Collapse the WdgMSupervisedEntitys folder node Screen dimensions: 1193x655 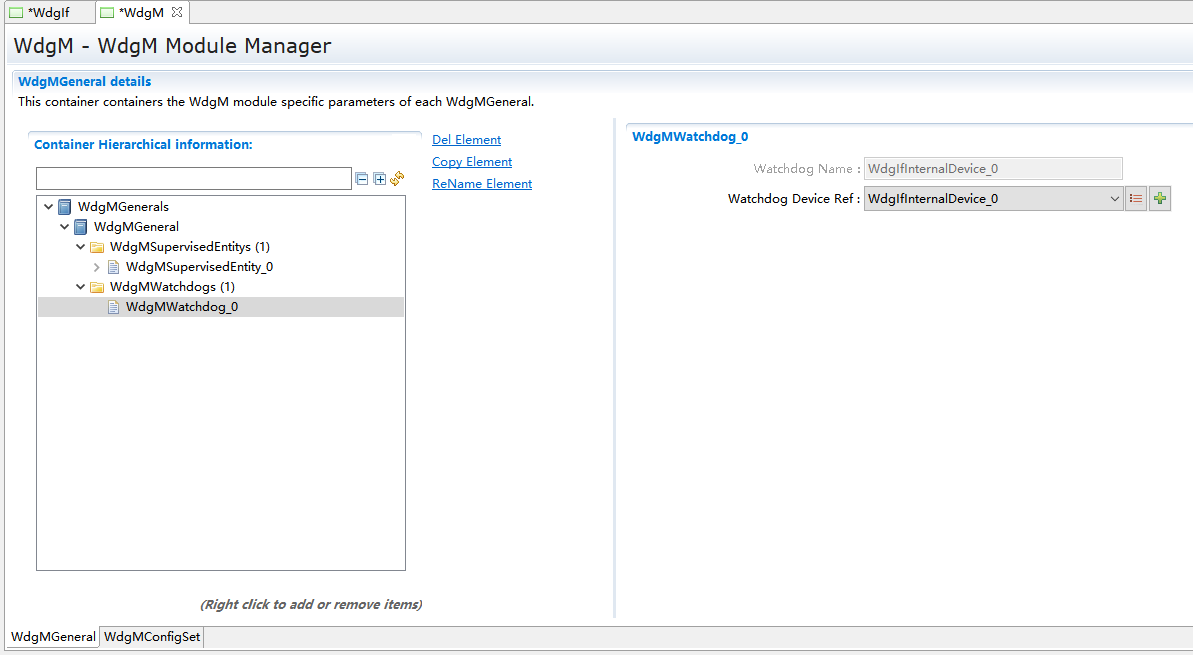(81, 247)
